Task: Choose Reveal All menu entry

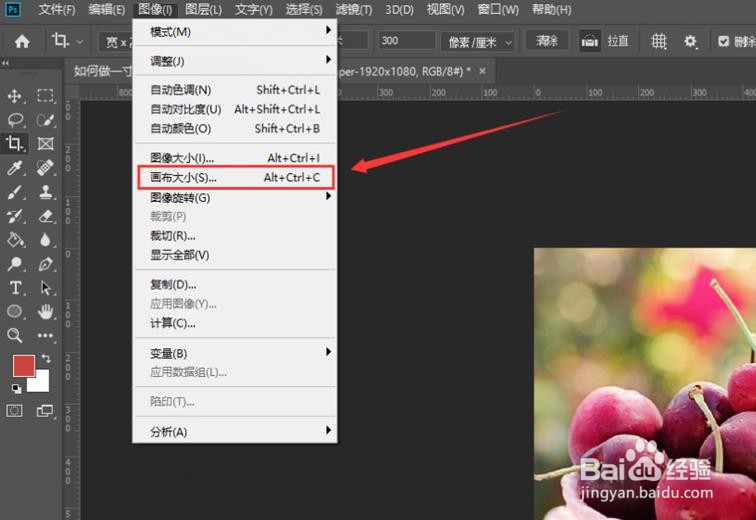Action: pos(235,255)
